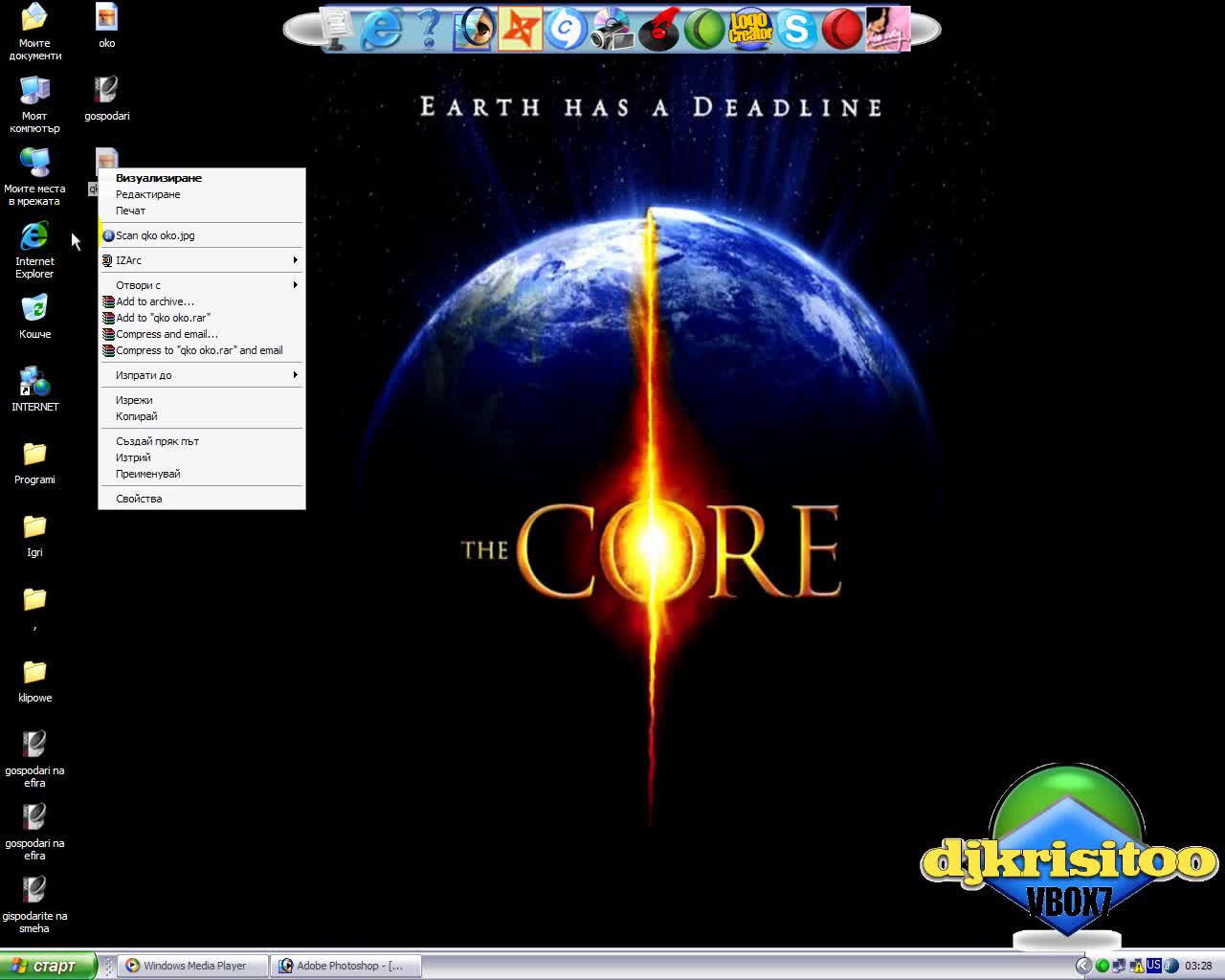Select the oko image file on desktop
Image resolution: width=1225 pixels, height=980 pixels.
107,27
